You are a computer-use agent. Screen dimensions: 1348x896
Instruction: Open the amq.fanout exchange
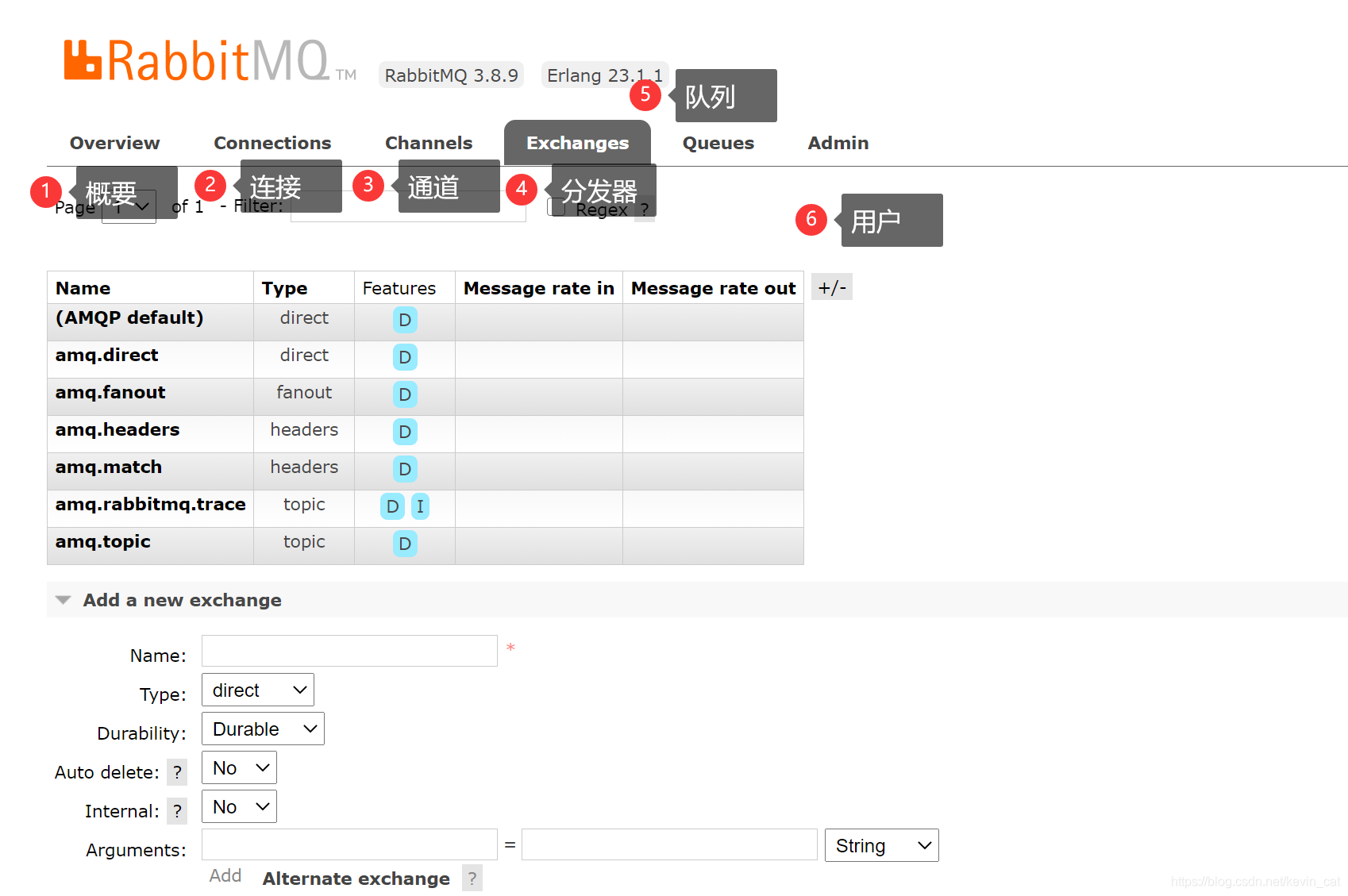pyautogui.click(x=110, y=392)
